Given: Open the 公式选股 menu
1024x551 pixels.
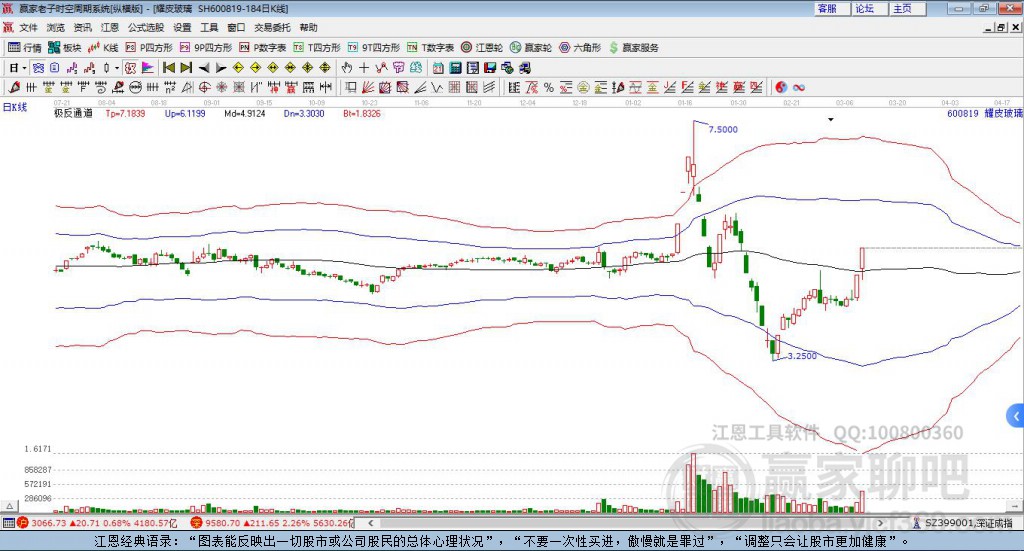Looking at the screenshot, I should [146, 27].
